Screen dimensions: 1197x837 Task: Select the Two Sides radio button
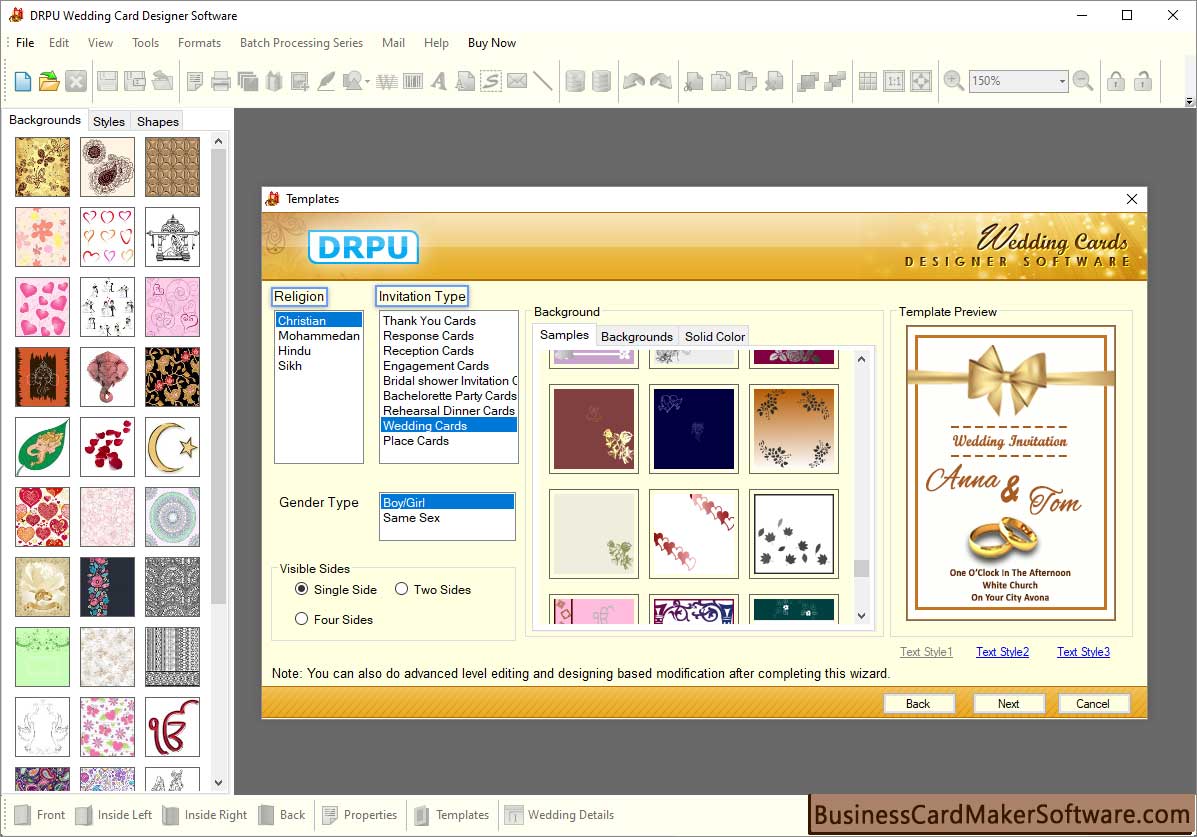(402, 589)
